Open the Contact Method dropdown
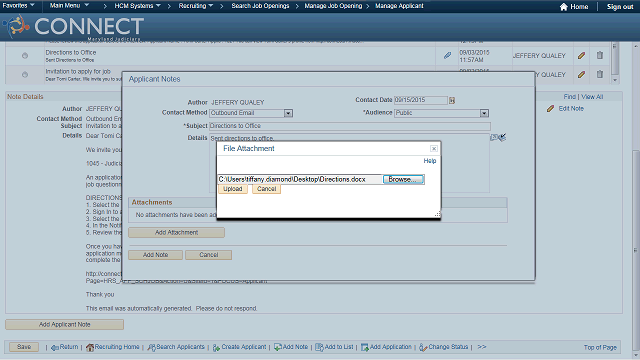640x360 pixels. (x=288, y=113)
